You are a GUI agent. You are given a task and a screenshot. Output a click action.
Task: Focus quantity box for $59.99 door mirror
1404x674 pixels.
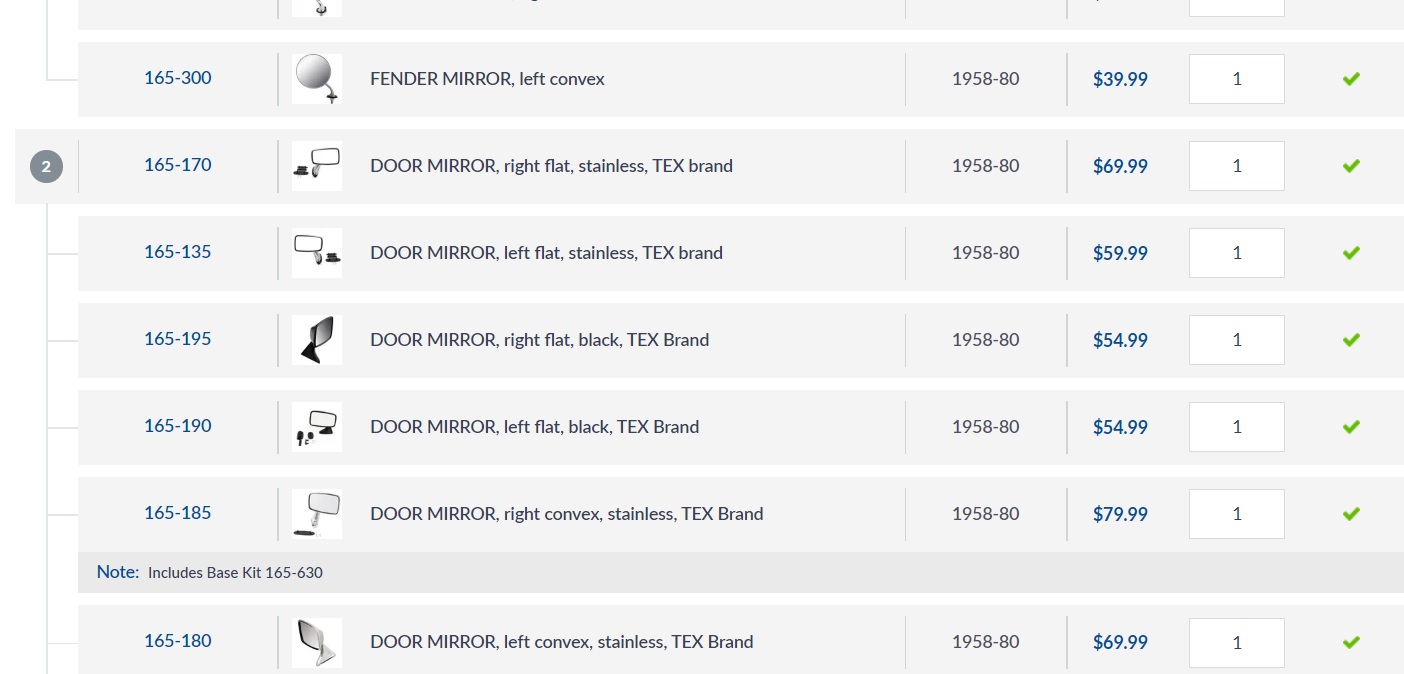1237,253
